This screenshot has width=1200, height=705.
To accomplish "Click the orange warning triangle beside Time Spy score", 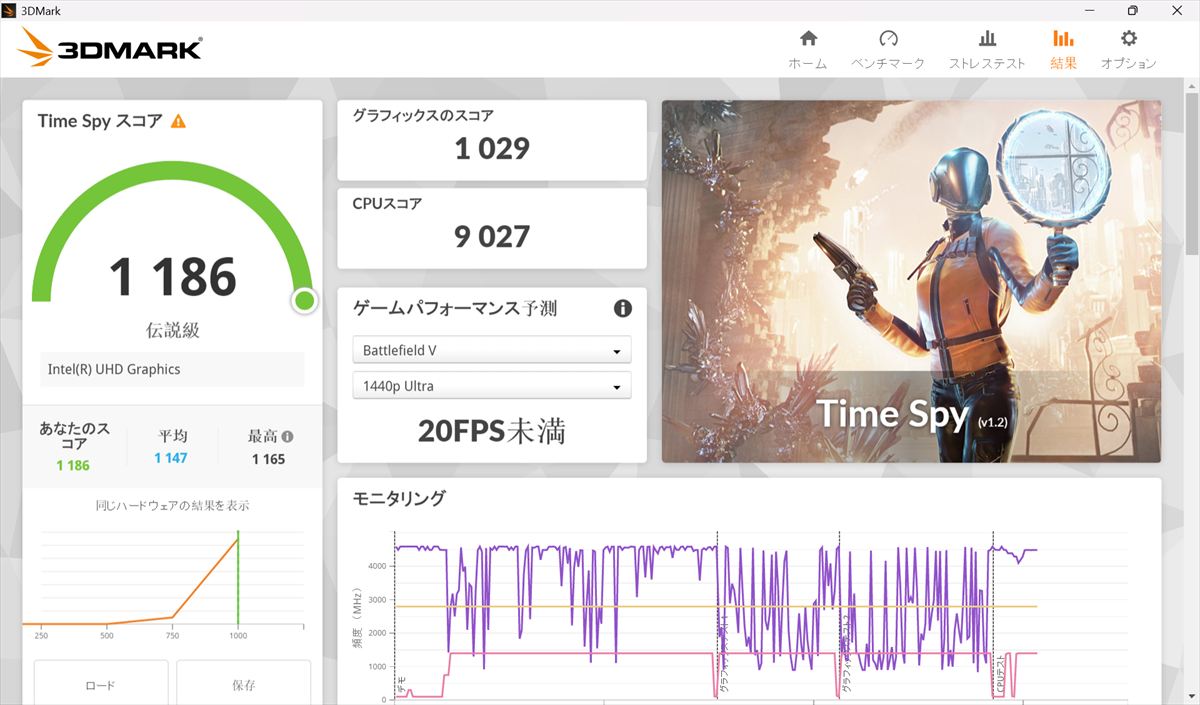I will pyautogui.click(x=178, y=121).
